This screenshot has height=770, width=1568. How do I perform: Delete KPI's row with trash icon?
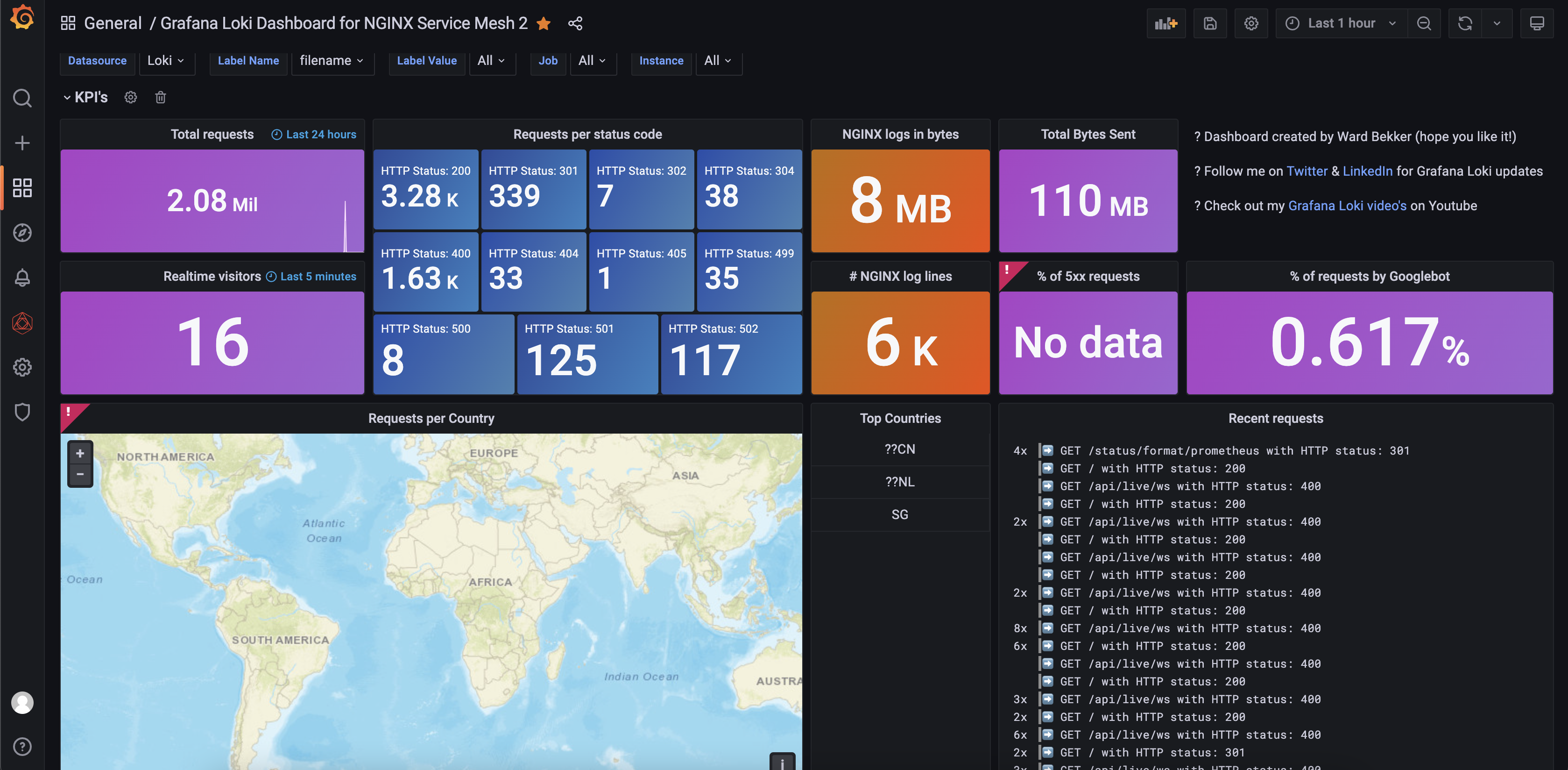[x=161, y=98]
